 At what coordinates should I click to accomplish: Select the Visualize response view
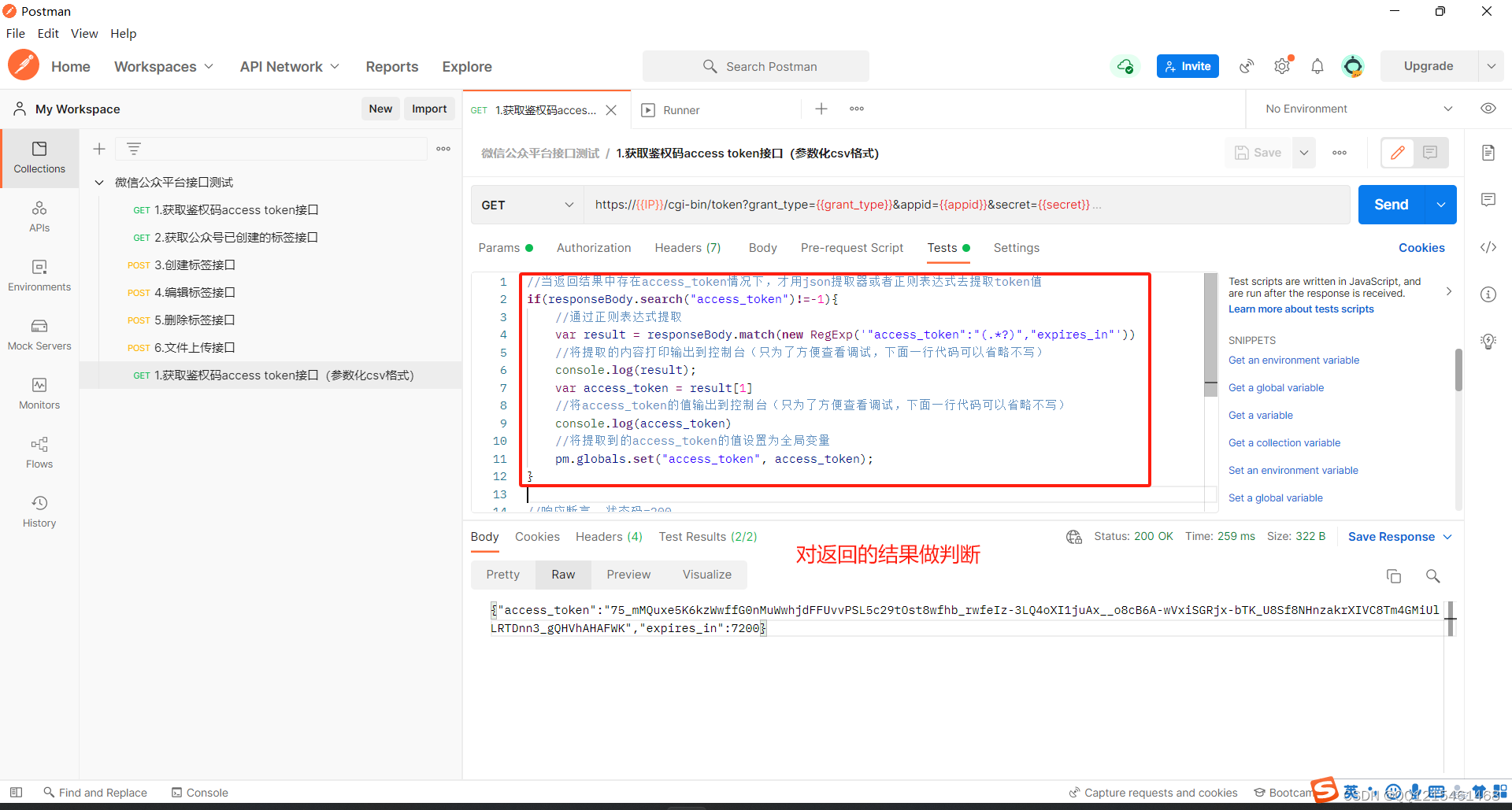(x=707, y=575)
